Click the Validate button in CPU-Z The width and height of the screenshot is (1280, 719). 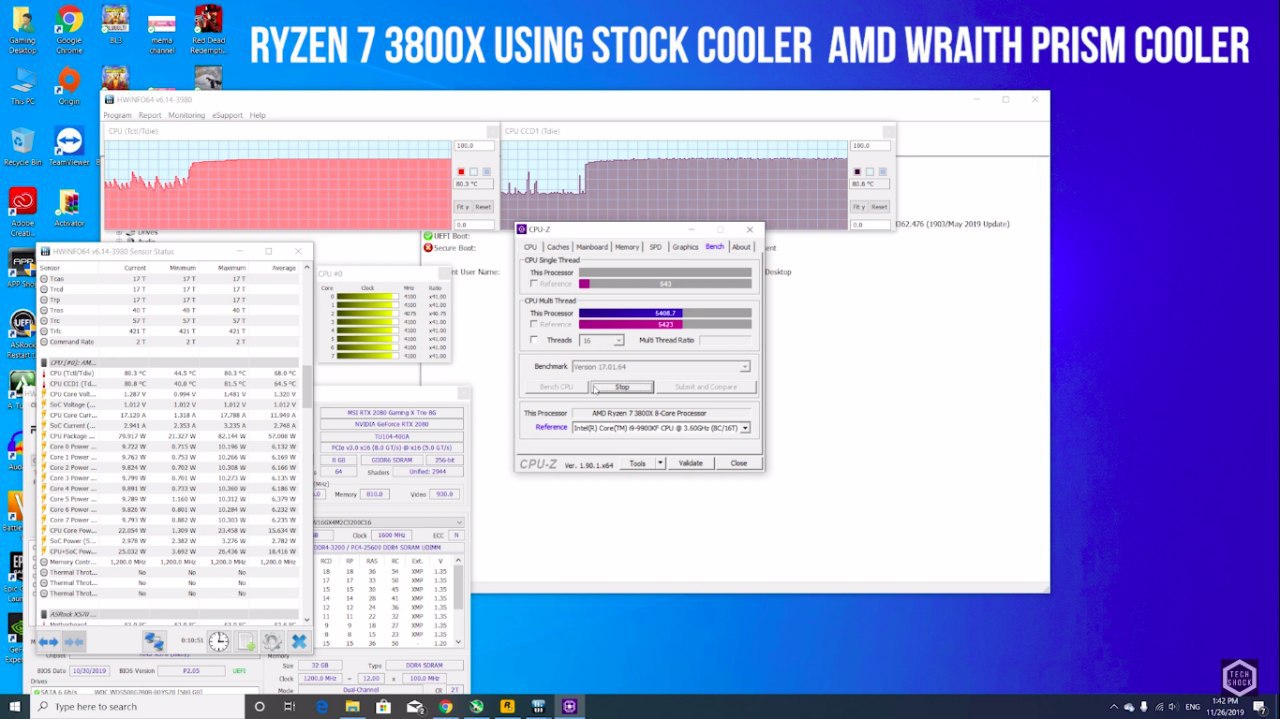pyautogui.click(x=690, y=463)
